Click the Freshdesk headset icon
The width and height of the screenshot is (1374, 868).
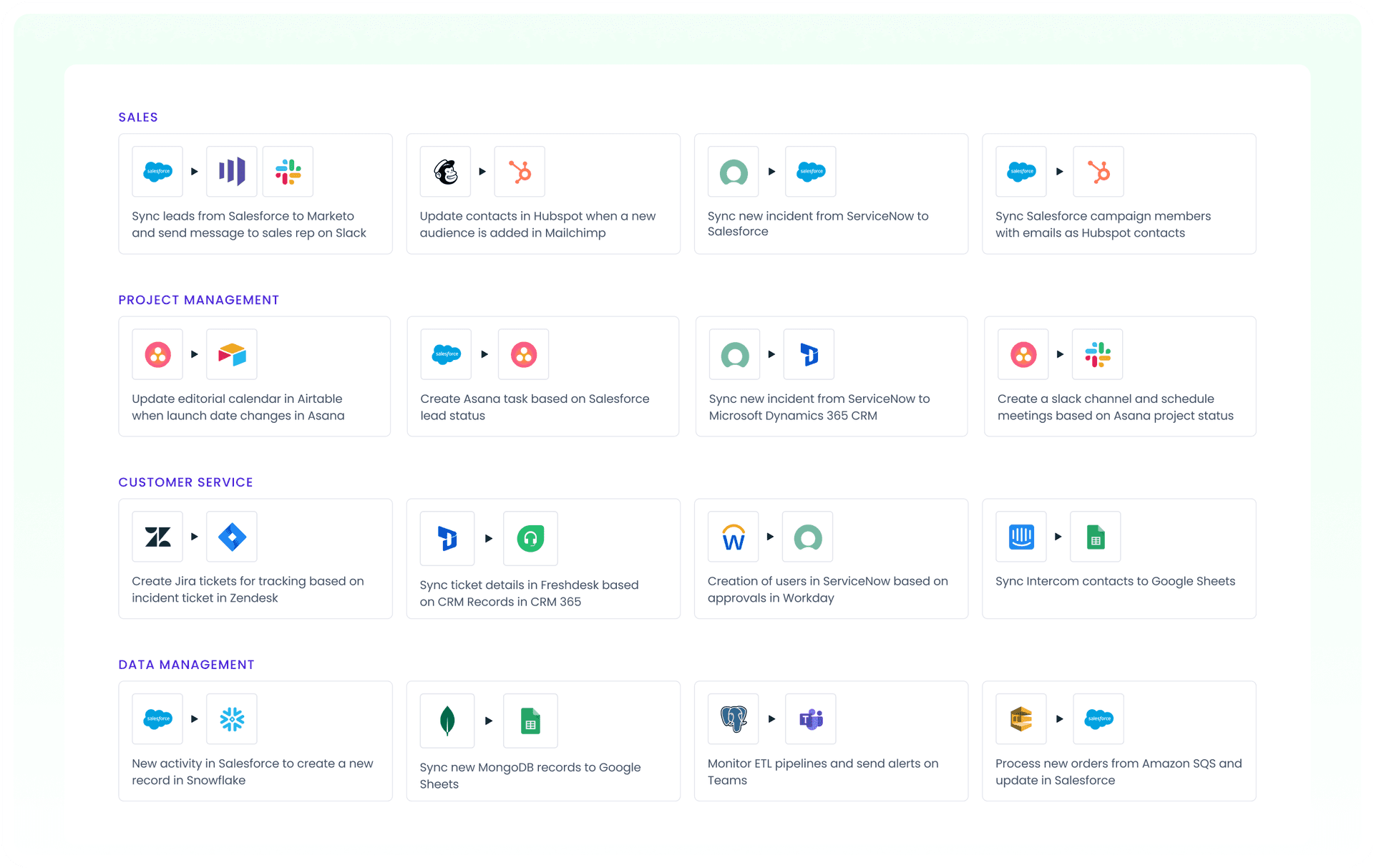530,538
